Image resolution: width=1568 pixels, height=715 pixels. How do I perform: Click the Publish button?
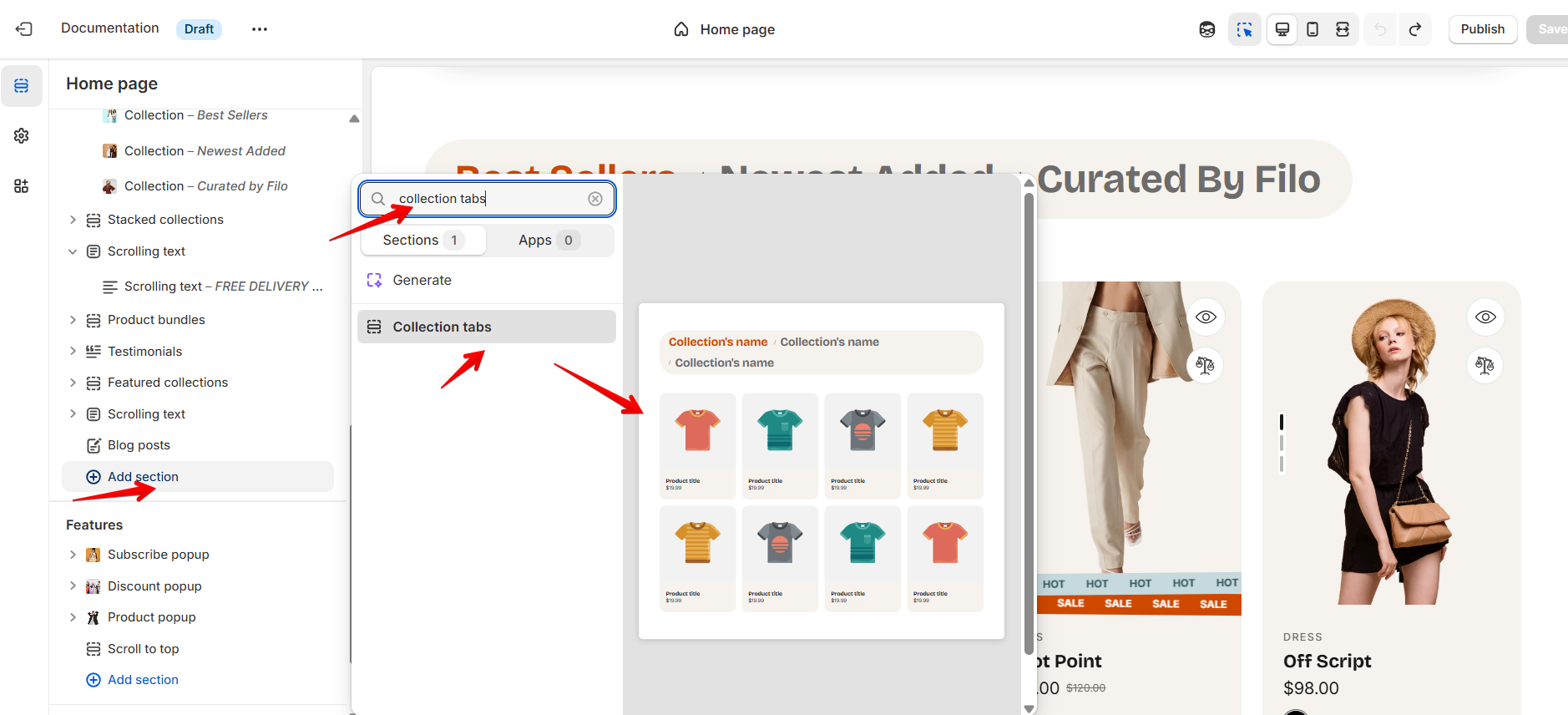click(x=1482, y=29)
